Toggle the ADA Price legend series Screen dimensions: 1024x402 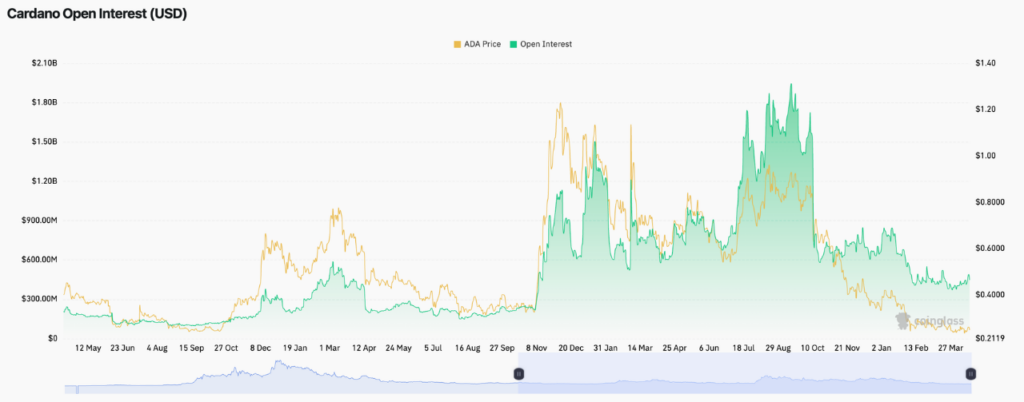click(477, 44)
